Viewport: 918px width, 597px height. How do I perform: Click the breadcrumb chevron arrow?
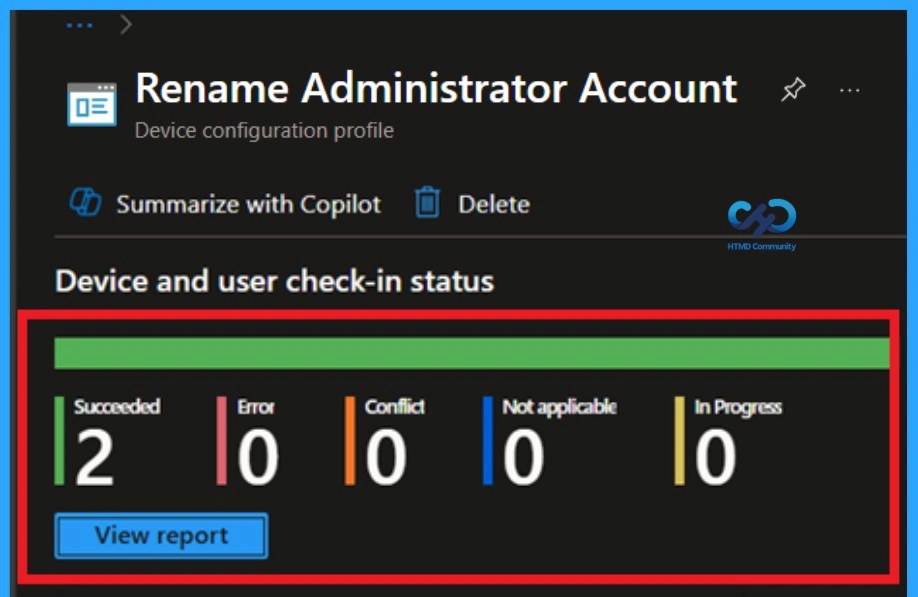pos(127,22)
